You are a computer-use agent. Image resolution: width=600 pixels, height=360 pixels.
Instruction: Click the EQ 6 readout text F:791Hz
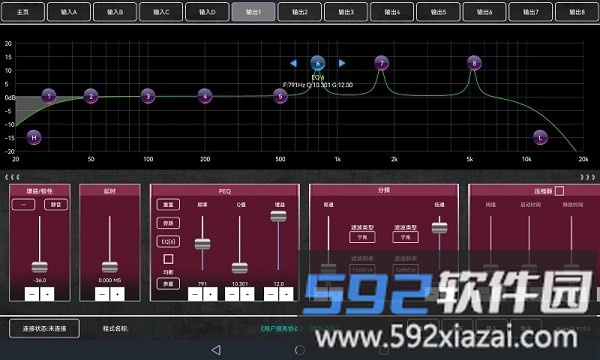click(x=318, y=85)
